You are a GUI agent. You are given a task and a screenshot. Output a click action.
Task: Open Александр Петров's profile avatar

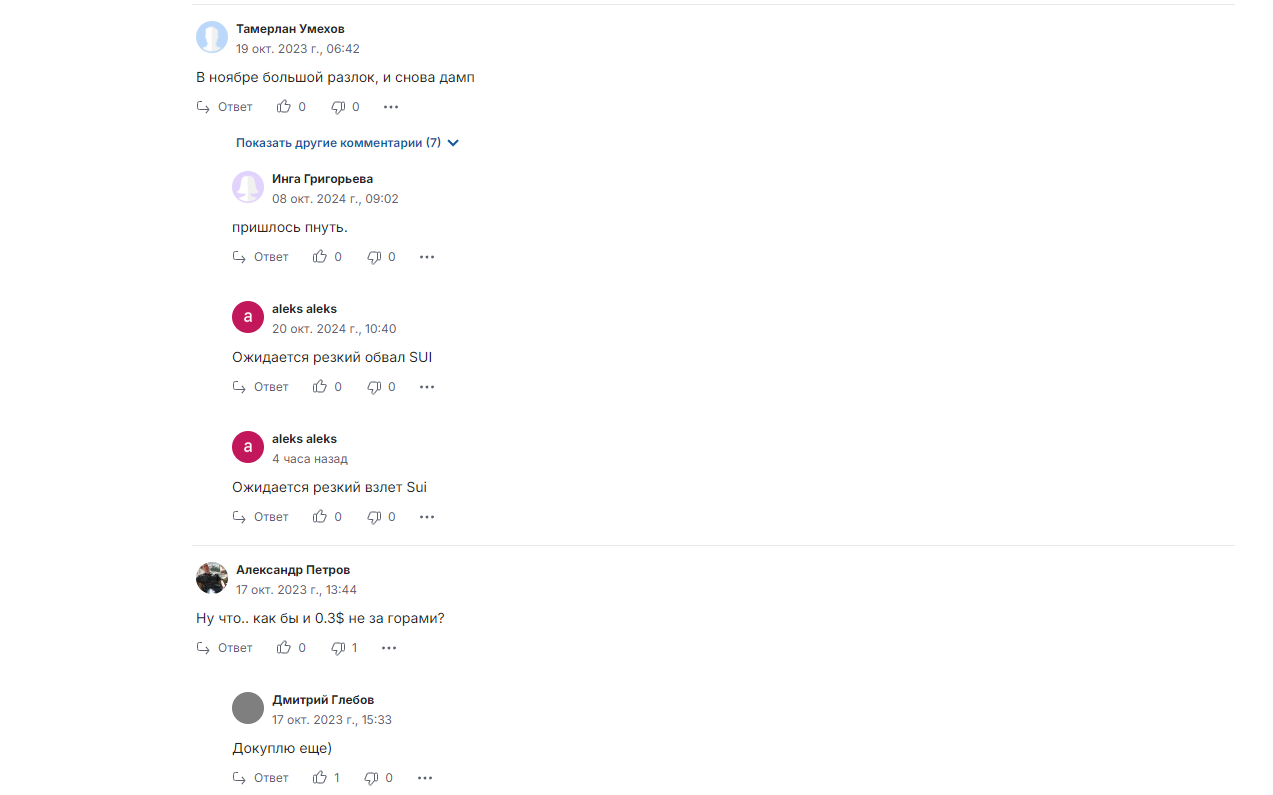[212, 578]
